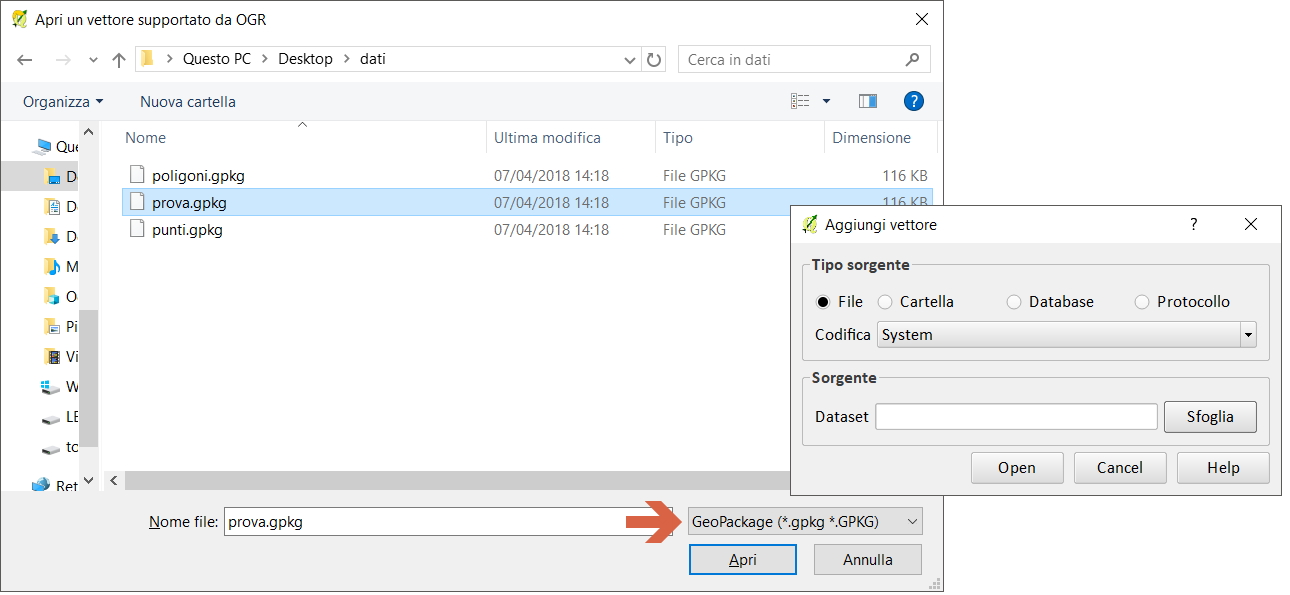This screenshot has width=1290, height=595.
Task: Click the view layout icon
Action: coord(800,101)
